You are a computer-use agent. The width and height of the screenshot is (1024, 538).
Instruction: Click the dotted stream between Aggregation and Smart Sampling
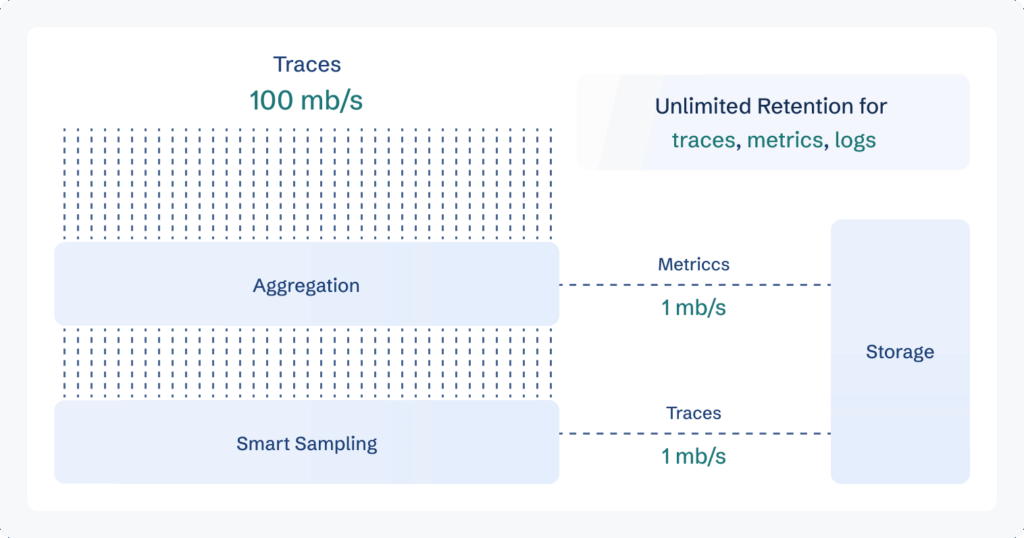tap(307, 362)
